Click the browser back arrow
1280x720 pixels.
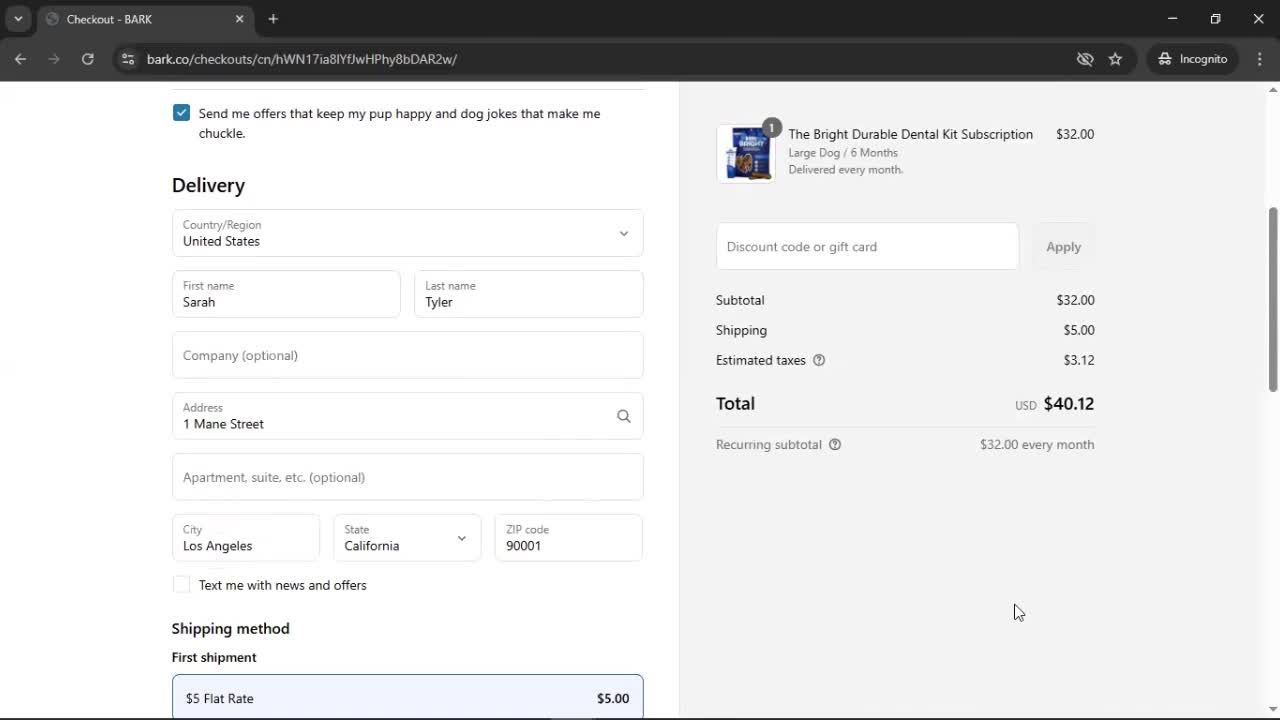[x=20, y=59]
